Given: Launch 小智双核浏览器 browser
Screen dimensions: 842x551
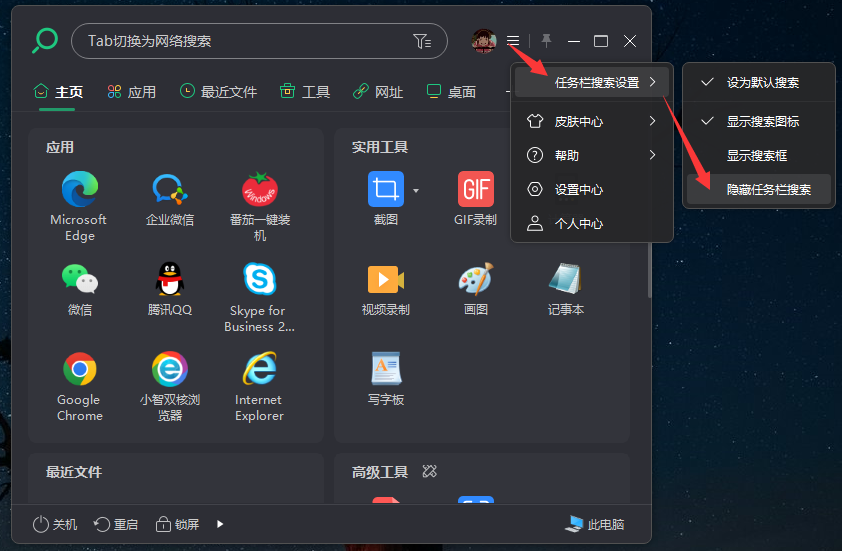Looking at the screenshot, I should click(170, 369).
